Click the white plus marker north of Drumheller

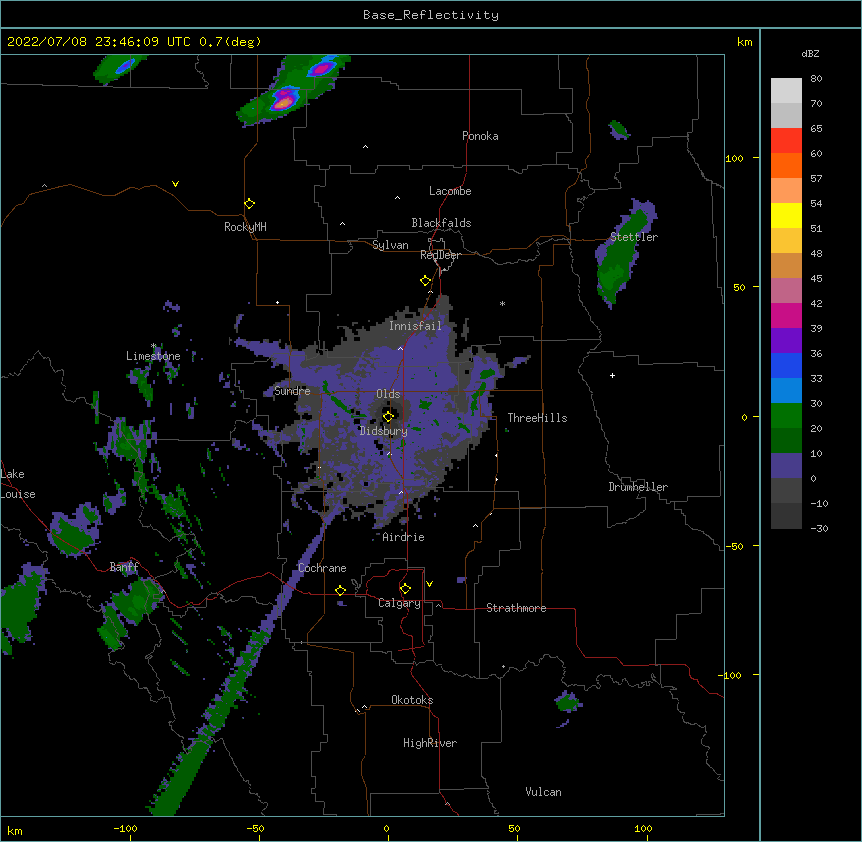click(x=612, y=375)
